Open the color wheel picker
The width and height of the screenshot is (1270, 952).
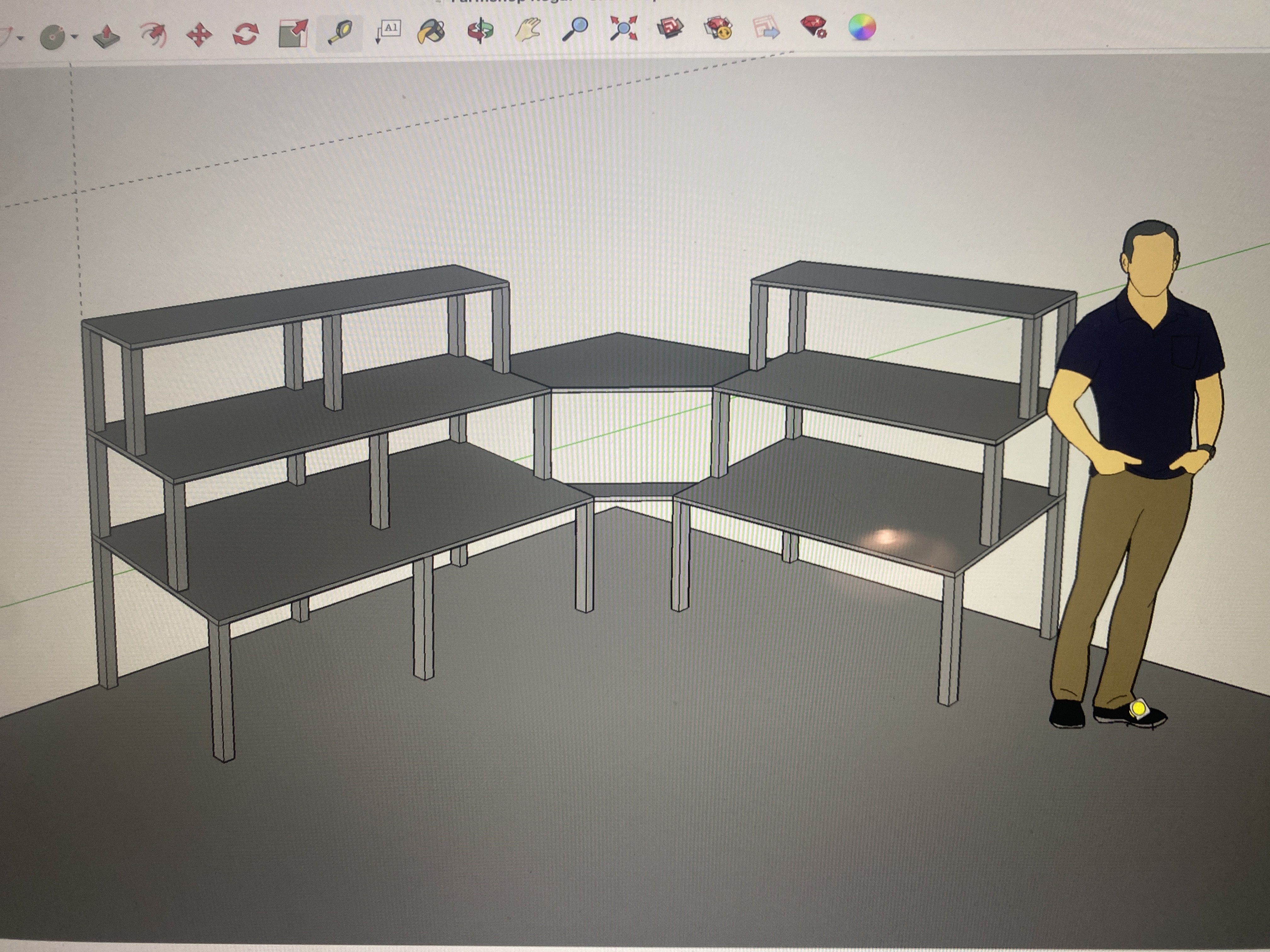pos(862,27)
